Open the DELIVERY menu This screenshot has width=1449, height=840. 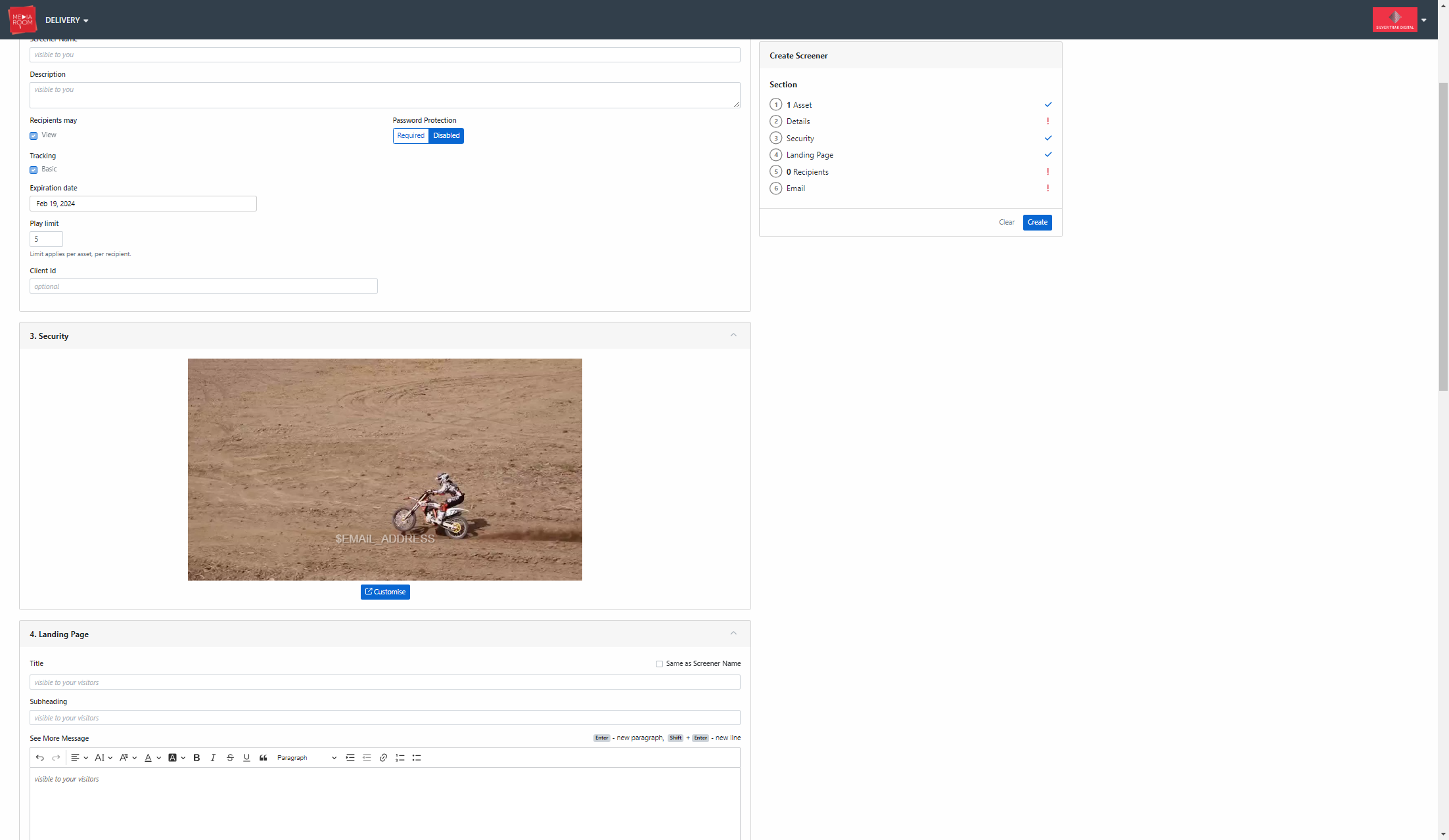(66, 20)
